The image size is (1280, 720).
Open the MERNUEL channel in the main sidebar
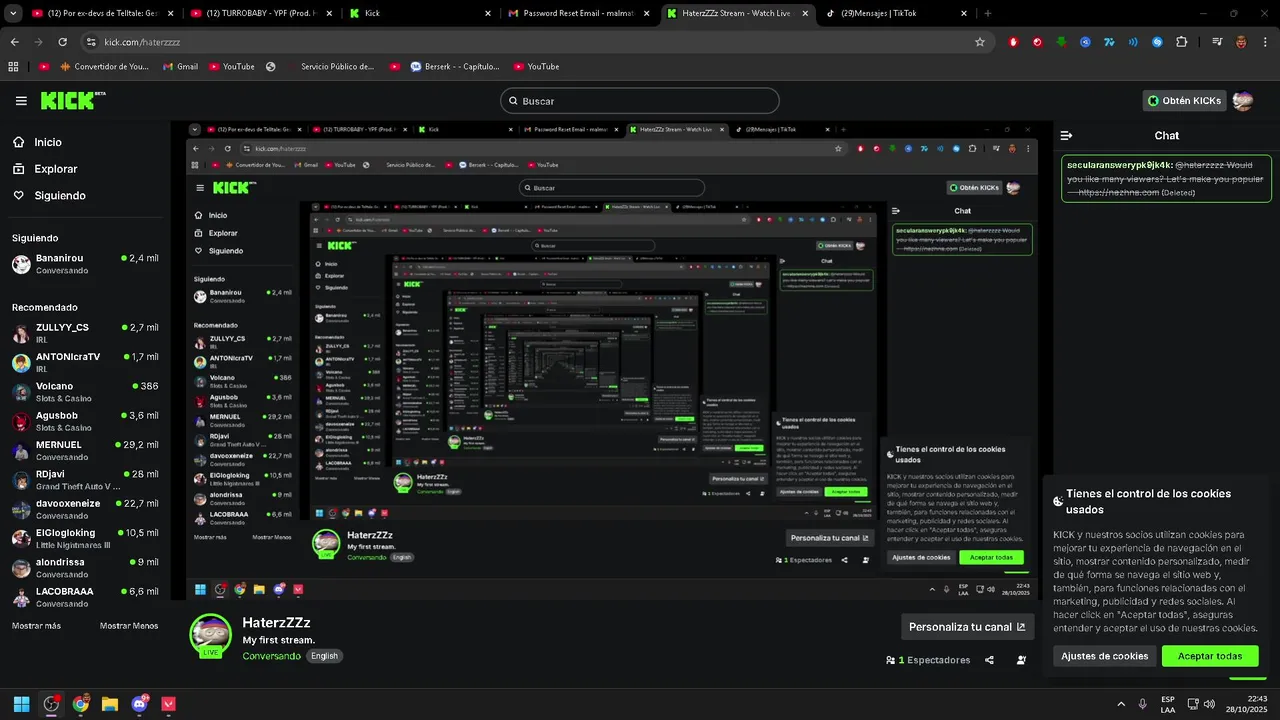pos(85,450)
